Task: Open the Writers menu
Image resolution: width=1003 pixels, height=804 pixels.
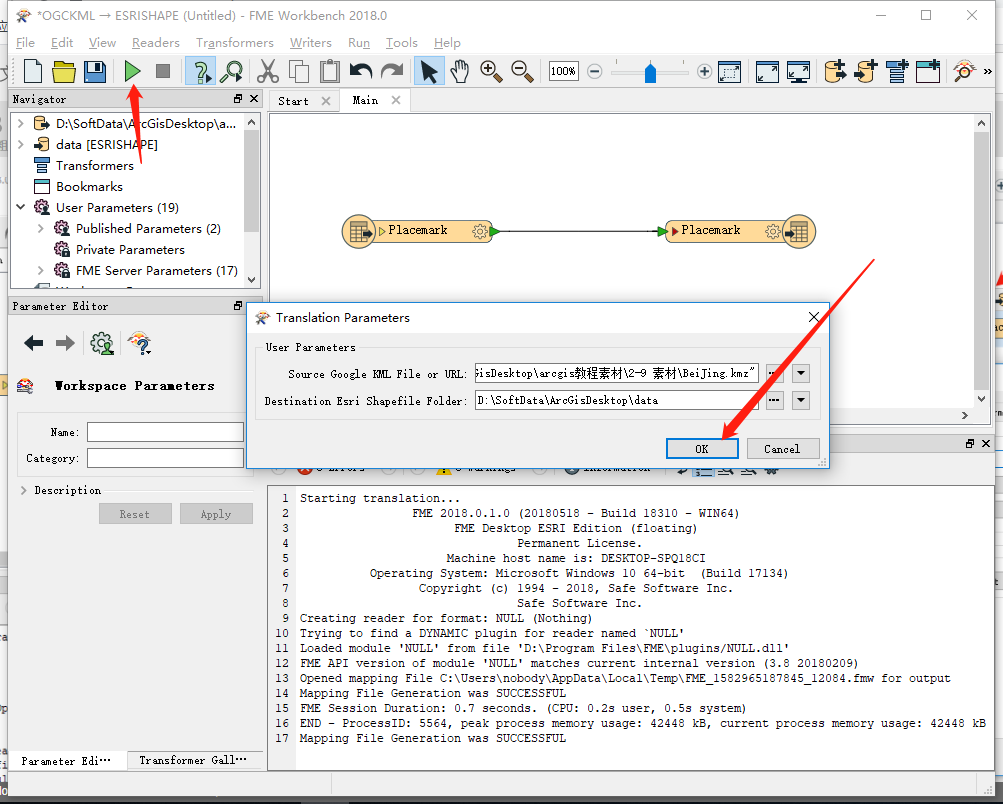Action: [310, 43]
